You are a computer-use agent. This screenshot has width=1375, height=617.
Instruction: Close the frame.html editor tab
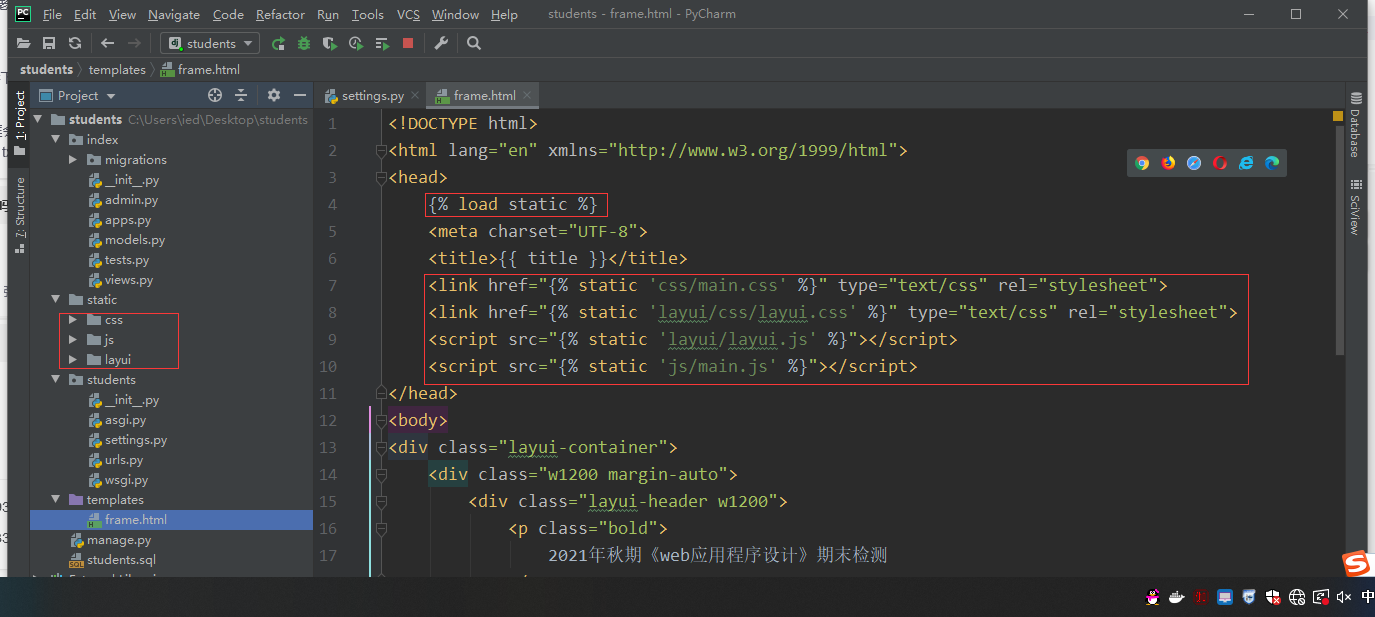tap(527, 96)
